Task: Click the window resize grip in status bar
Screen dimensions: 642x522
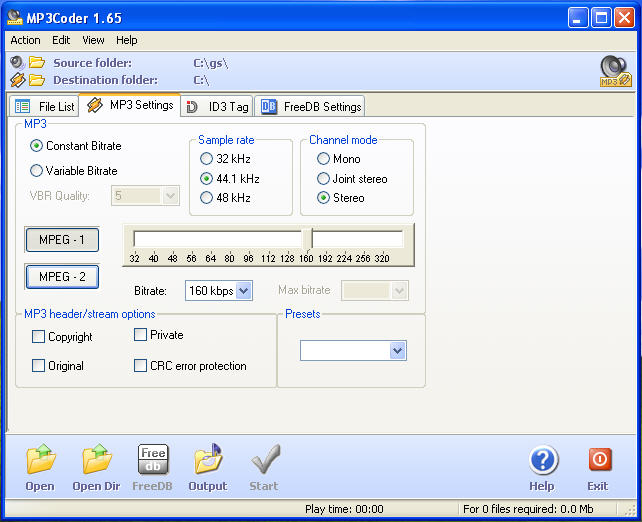Action: click(x=630, y=510)
